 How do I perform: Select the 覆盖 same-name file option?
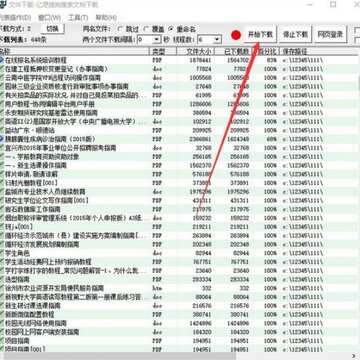click(146, 29)
